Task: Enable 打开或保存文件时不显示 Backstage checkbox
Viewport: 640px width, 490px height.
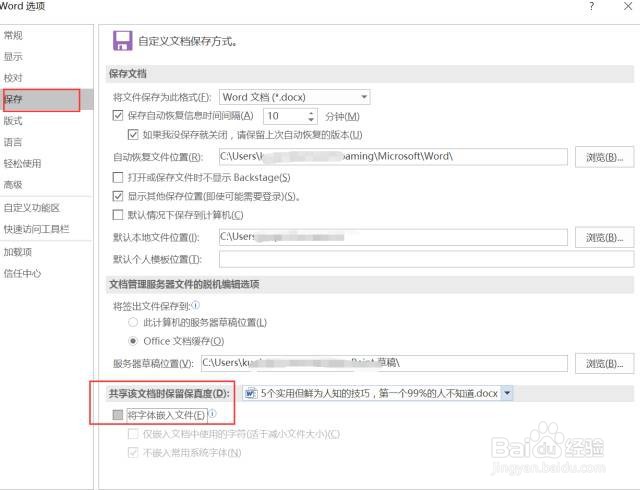Action: tap(118, 177)
